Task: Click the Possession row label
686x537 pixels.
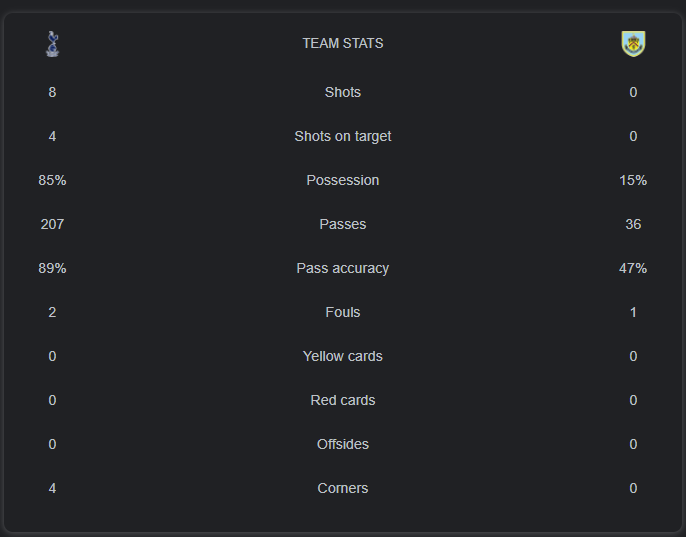Action: click(343, 180)
